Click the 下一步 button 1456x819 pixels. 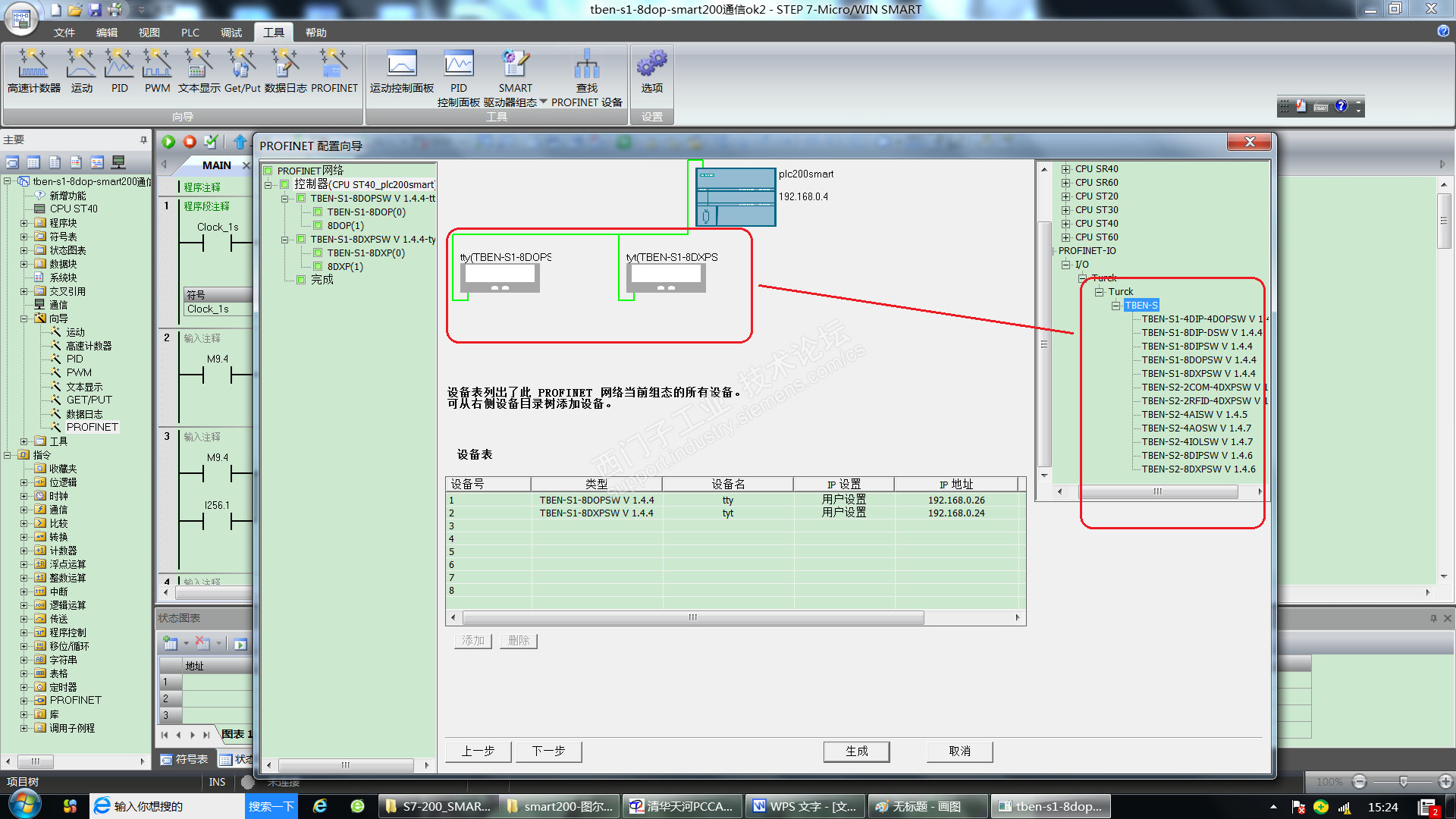click(x=548, y=751)
